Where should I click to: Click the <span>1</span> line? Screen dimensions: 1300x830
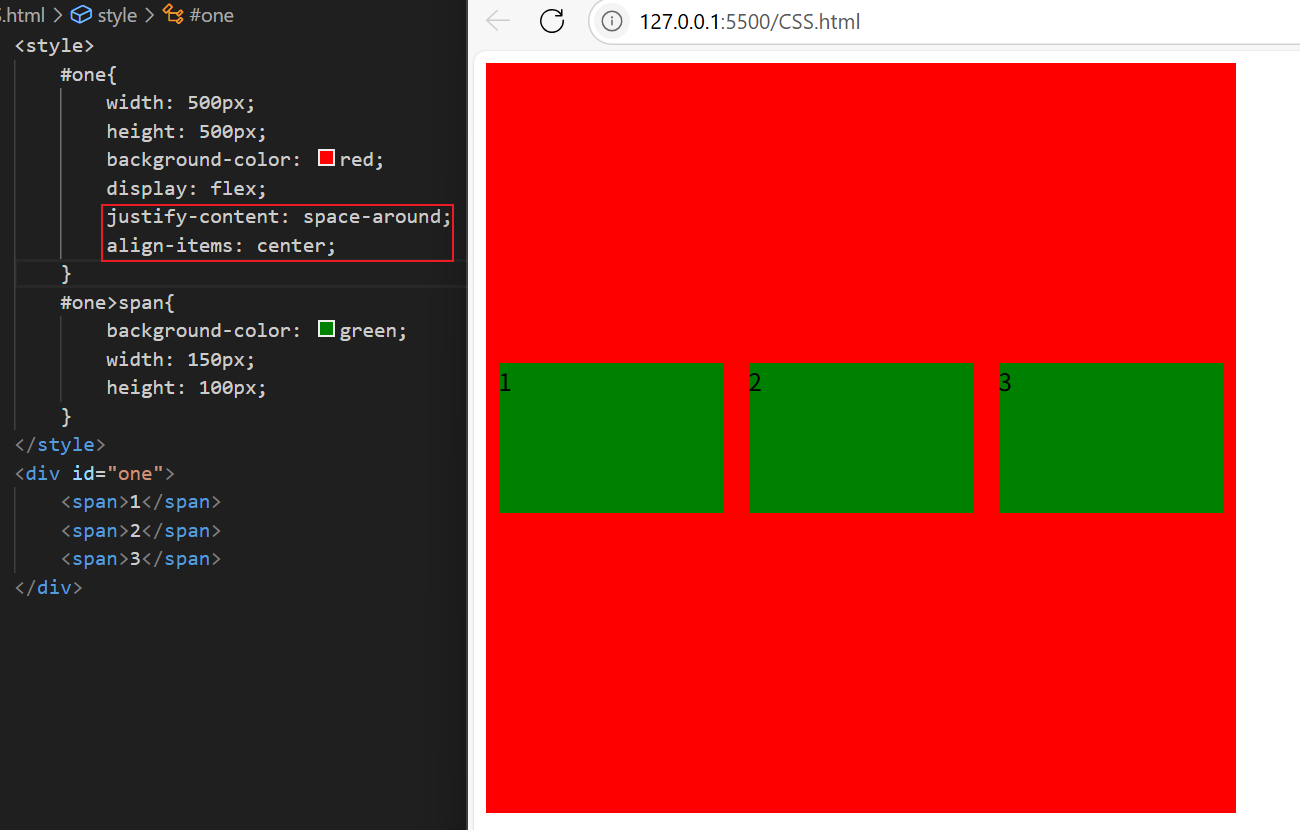tap(141, 501)
